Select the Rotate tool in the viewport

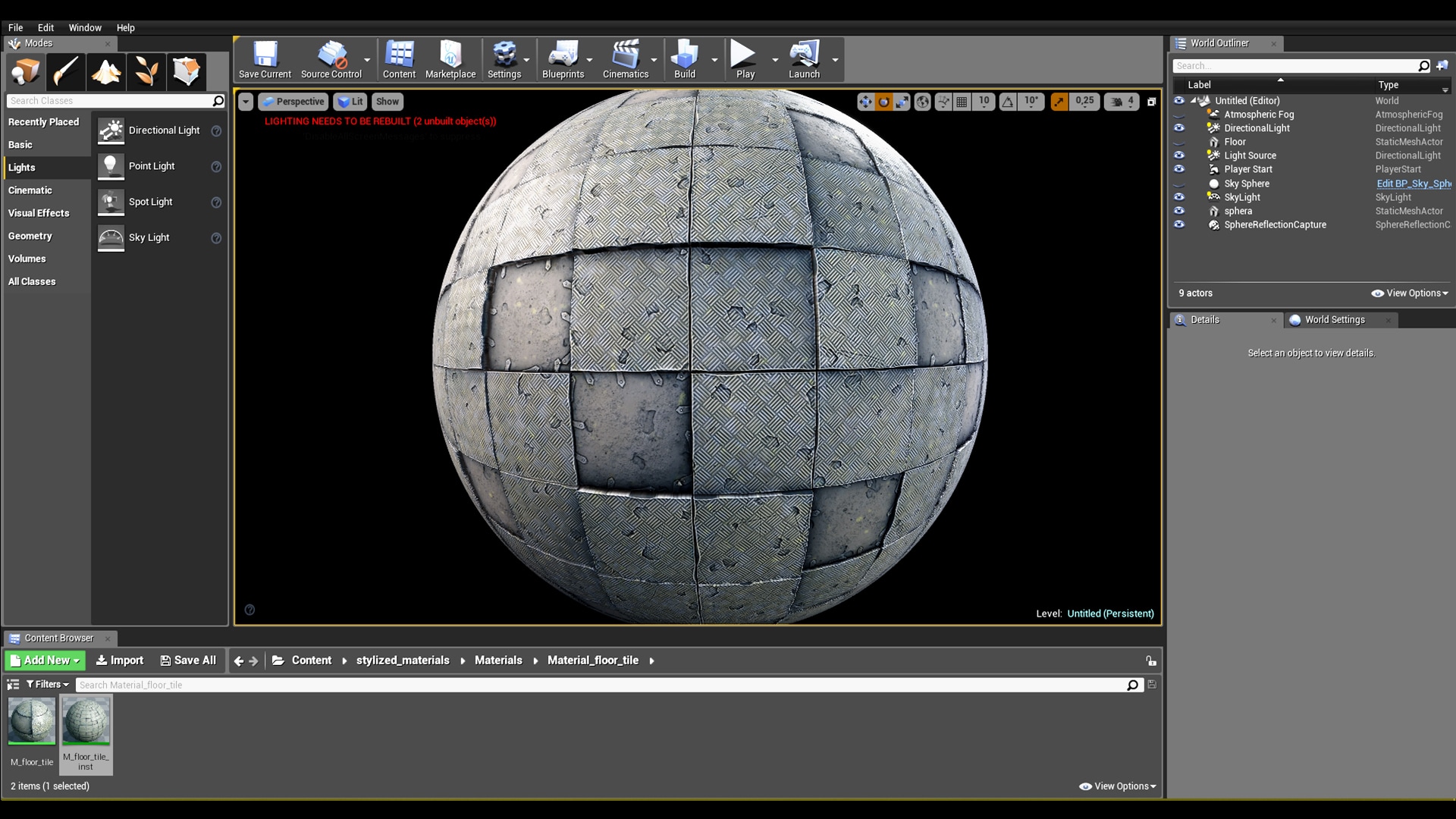884,102
